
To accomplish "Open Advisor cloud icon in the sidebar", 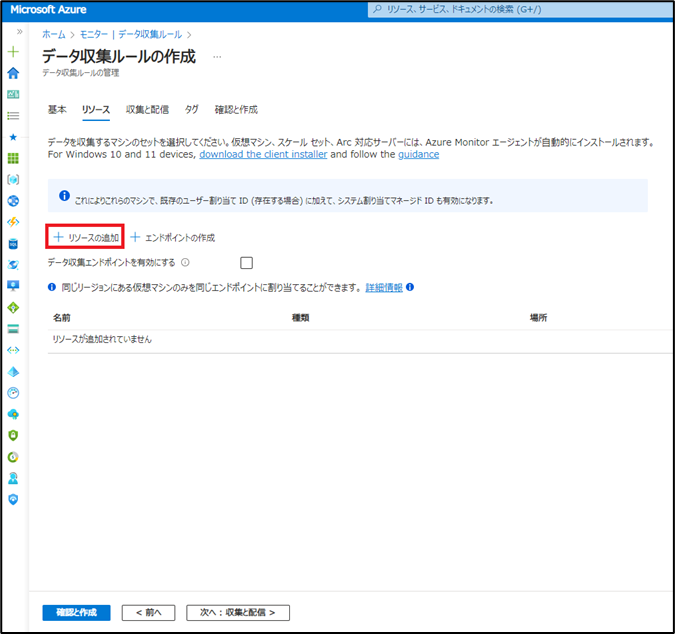I will (13, 414).
